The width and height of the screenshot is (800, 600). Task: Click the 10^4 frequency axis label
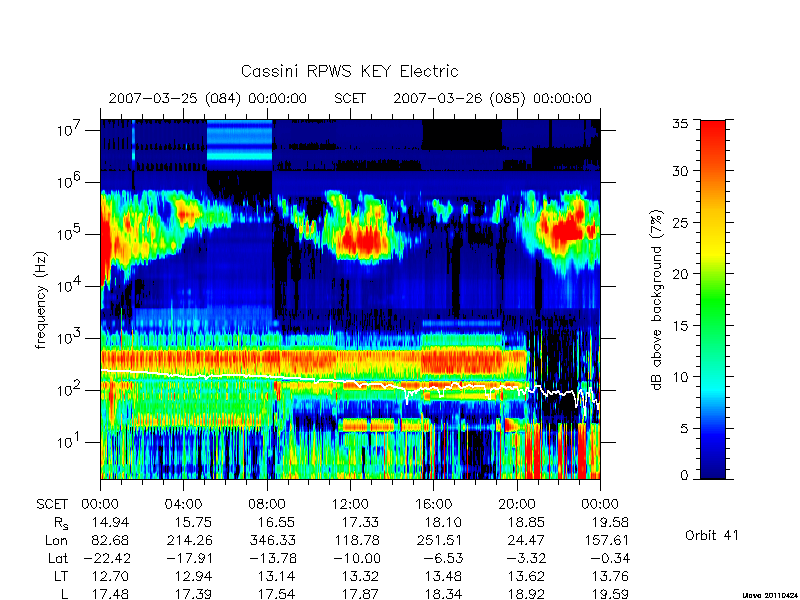[x=68, y=286]
